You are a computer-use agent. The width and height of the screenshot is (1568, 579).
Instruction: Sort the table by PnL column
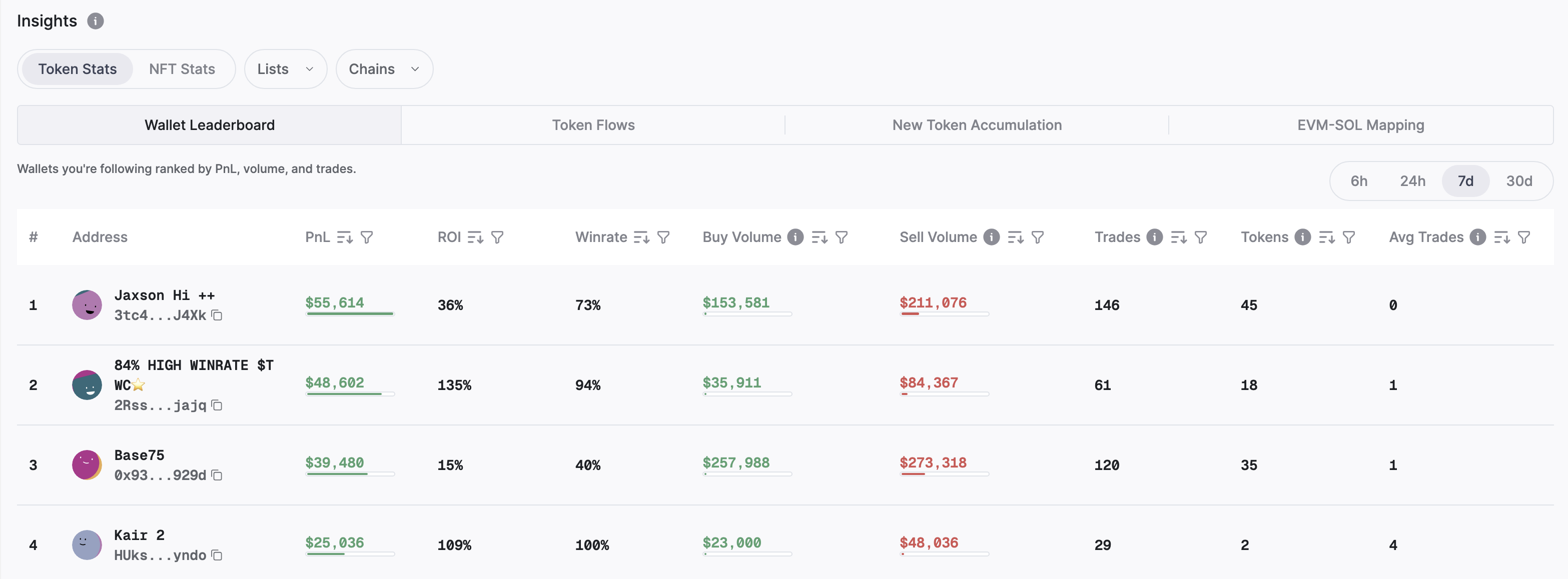point(345,237)
